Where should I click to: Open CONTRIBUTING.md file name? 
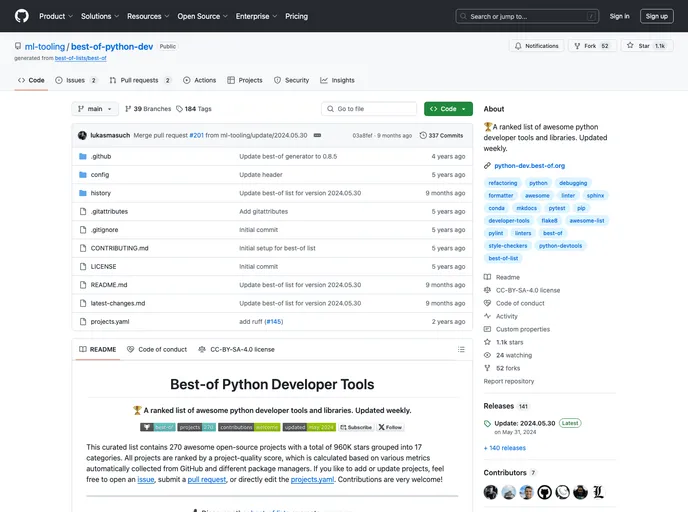119,248
